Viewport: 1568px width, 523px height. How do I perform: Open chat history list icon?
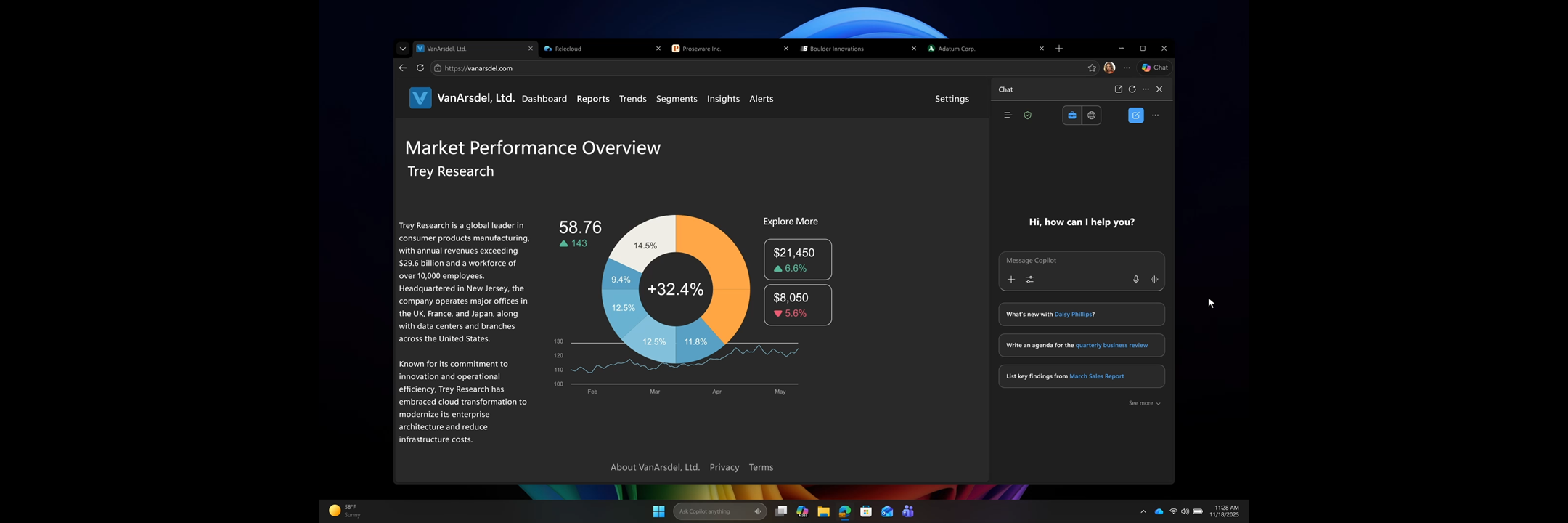coord(1008,115)
